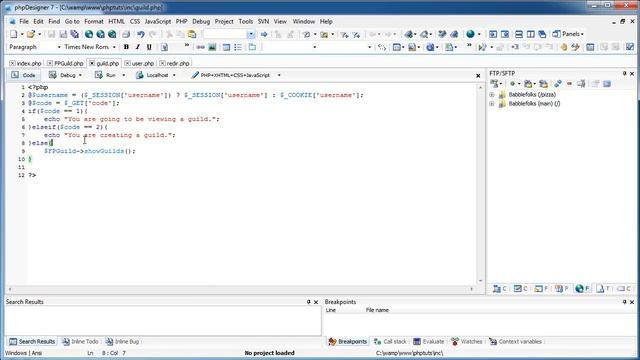The image size is (640, 360).
Task: Switch to the index.php tab
Action: (x=25, y=63)
